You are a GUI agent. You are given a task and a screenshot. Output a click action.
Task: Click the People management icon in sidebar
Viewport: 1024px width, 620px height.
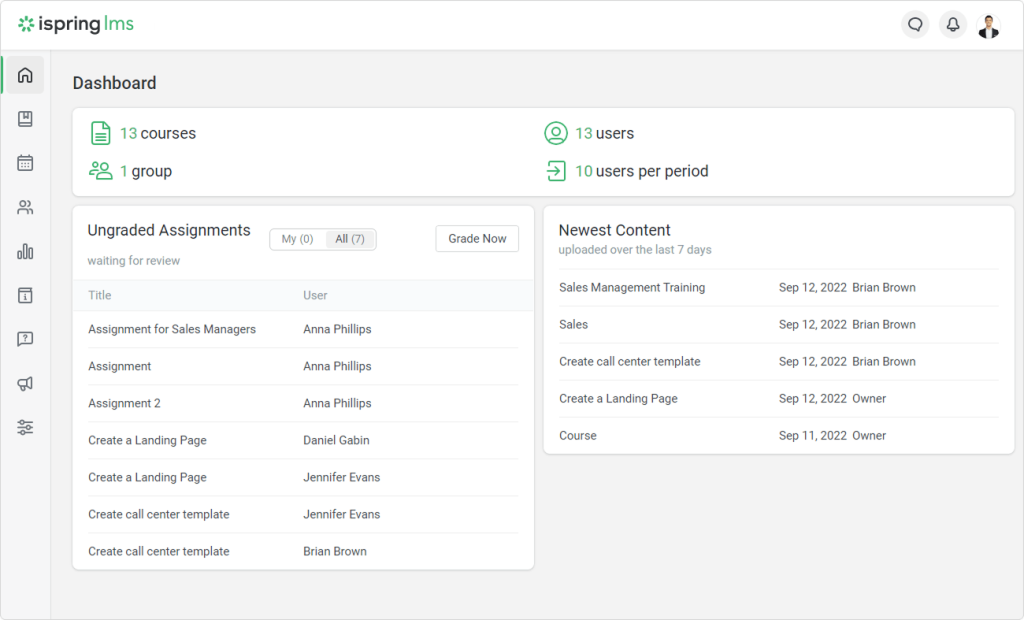tap(23, 207)
